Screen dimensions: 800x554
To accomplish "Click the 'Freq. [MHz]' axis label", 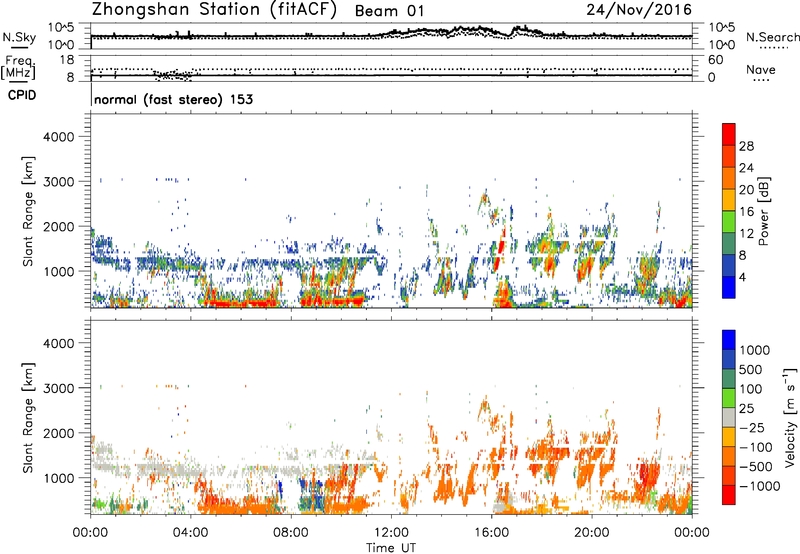I will (18, 67).
